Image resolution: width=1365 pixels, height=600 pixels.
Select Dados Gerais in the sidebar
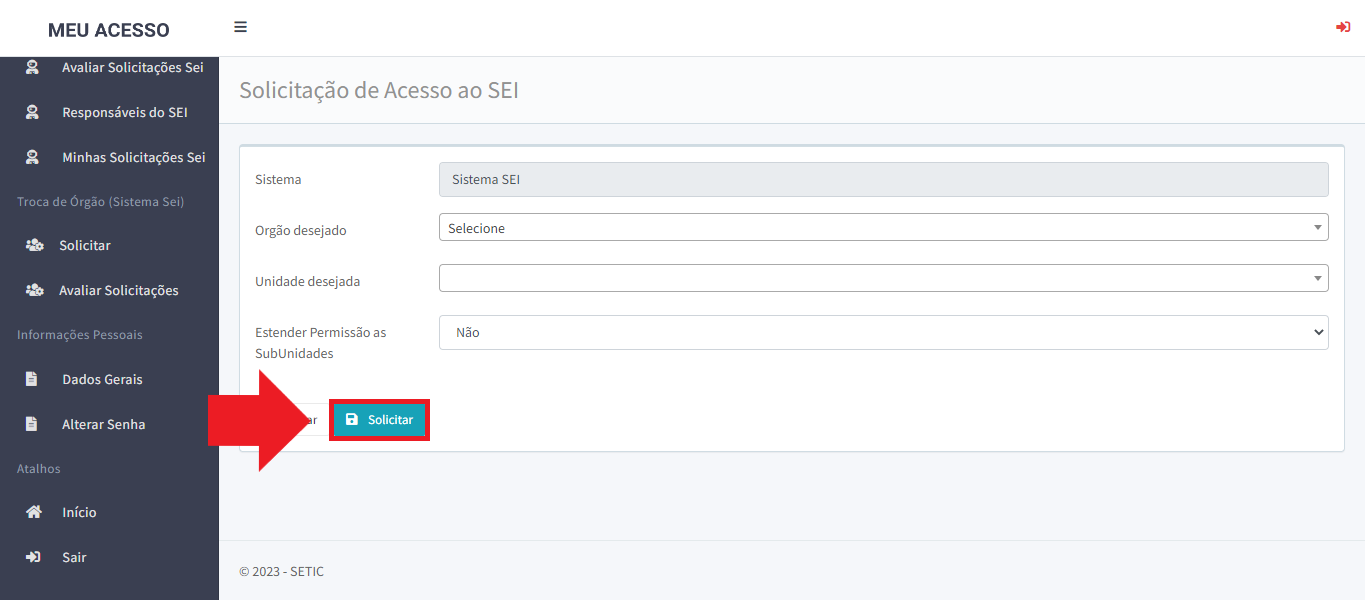click(102, 379)
